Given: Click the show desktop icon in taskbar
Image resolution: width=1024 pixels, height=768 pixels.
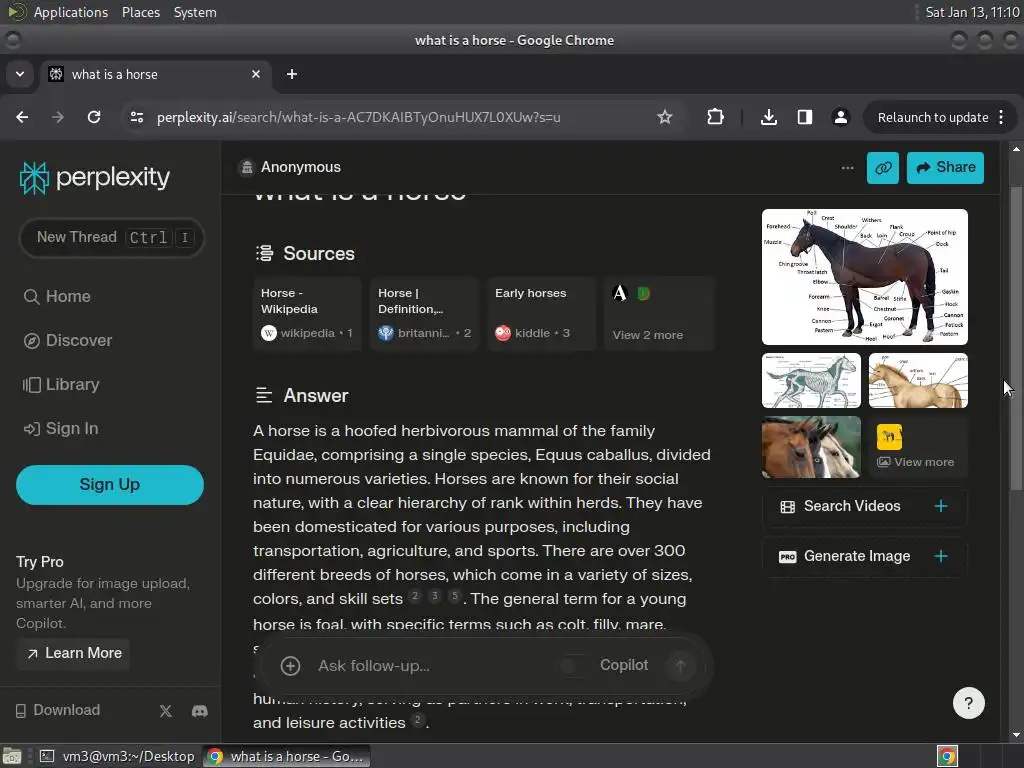Looking at the screenshot, I should [12, 756].
